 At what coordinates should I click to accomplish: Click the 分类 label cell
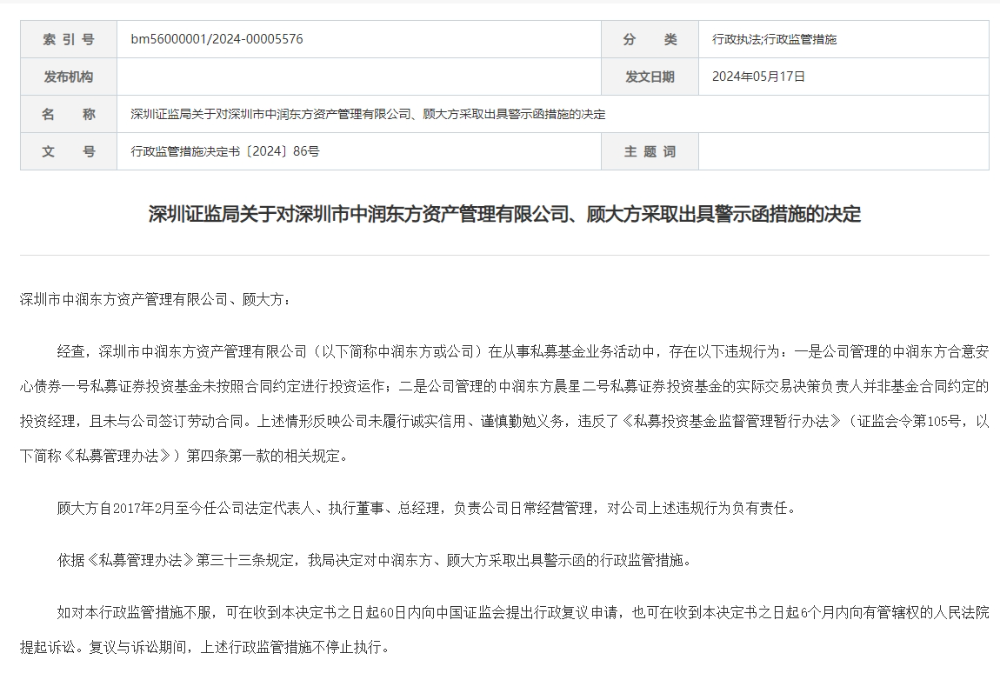click(650, 39)
